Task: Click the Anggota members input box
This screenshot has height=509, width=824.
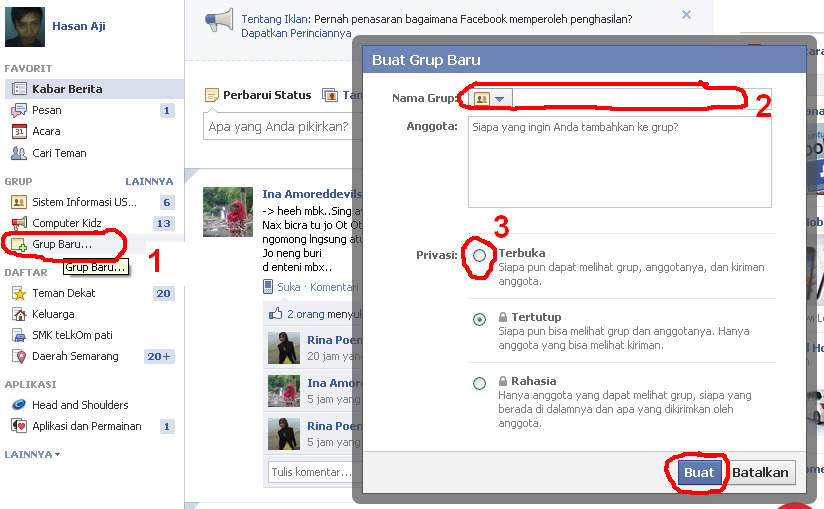Action: [x=620, y=162]
